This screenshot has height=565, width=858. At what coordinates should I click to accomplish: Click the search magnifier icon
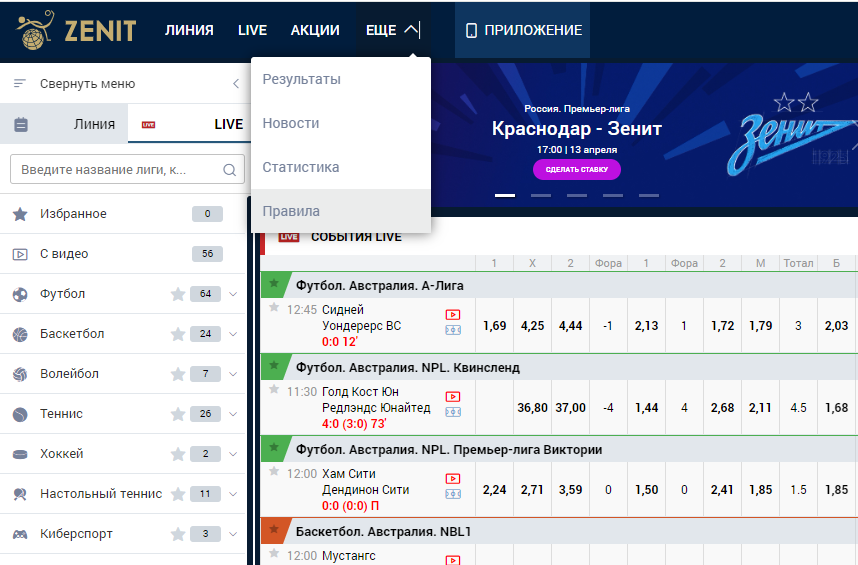(230, 170)
